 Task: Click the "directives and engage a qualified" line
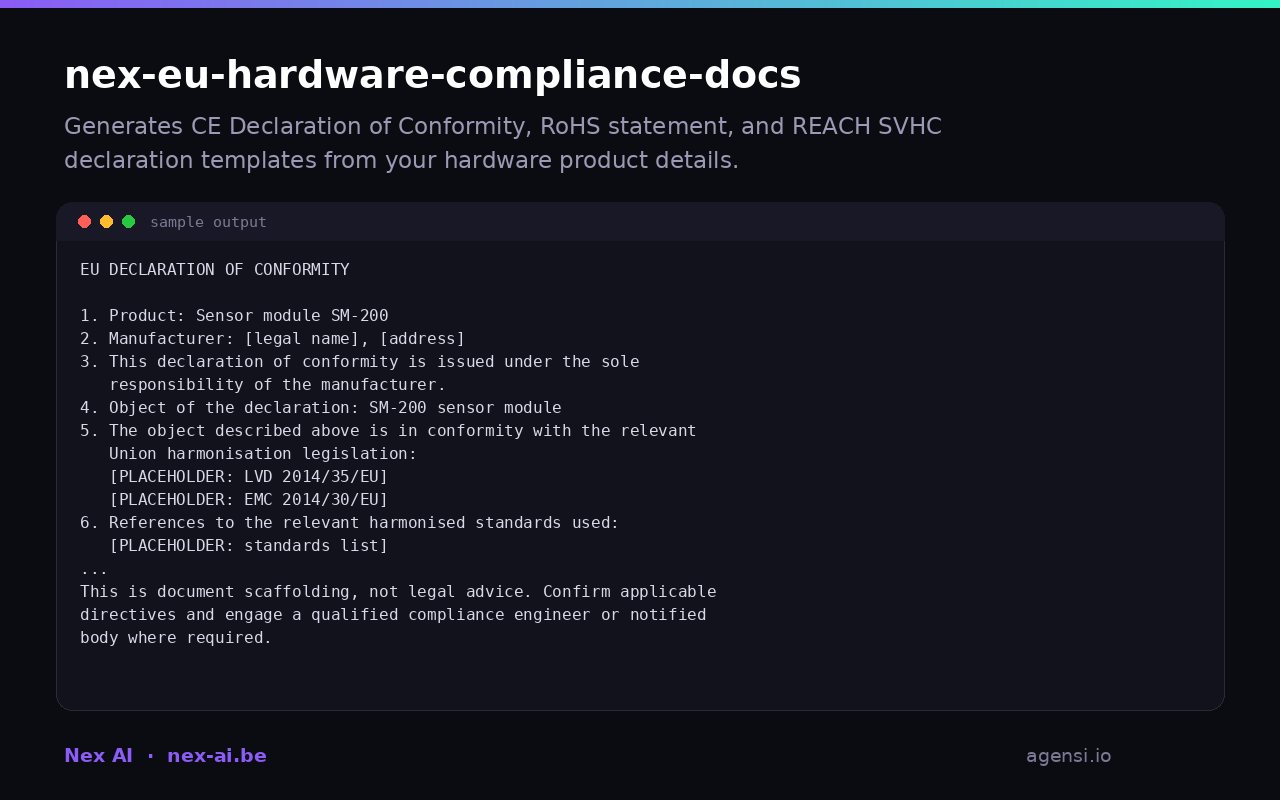pos(393,615)
